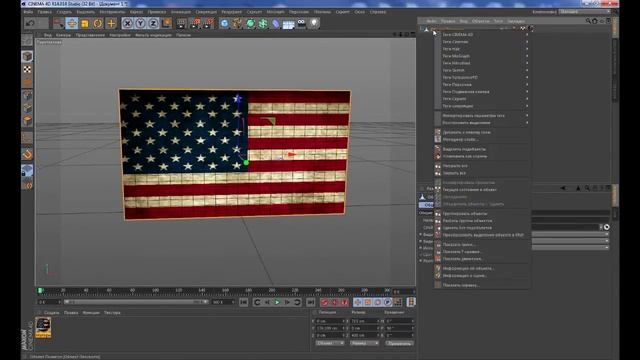Screen dimensions: 640x360
Task: Open the Render Settings icon
Action: (209, 23)
